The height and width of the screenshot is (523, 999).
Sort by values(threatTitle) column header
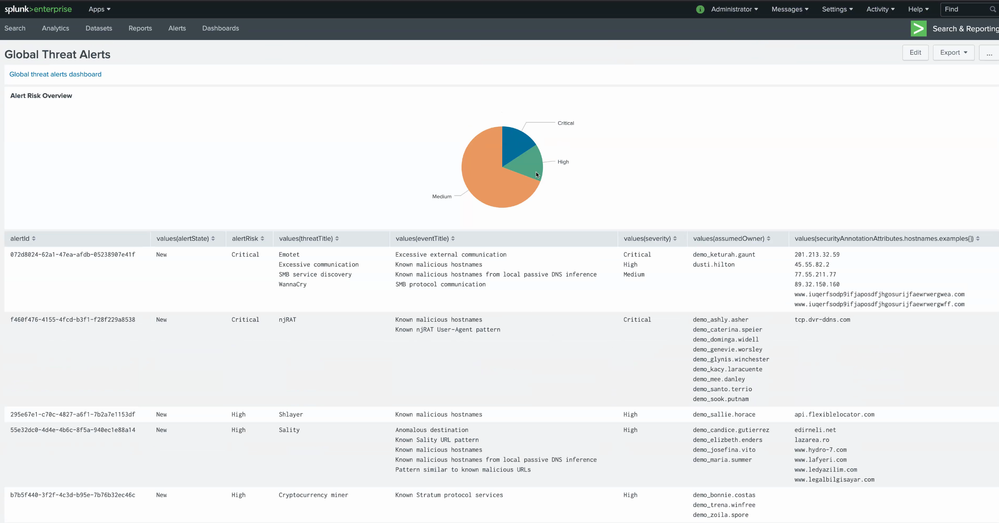(x=309, y=238)
